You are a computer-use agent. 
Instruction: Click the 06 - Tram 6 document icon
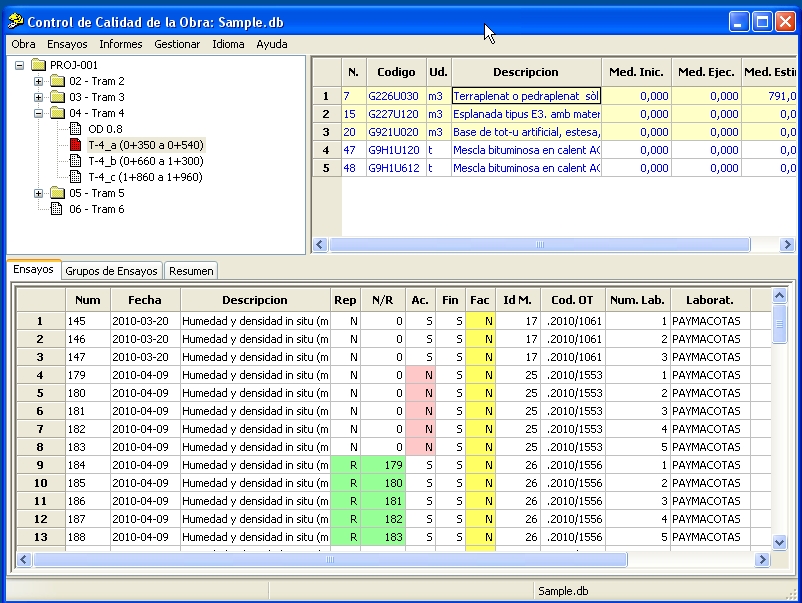point(56,209)
